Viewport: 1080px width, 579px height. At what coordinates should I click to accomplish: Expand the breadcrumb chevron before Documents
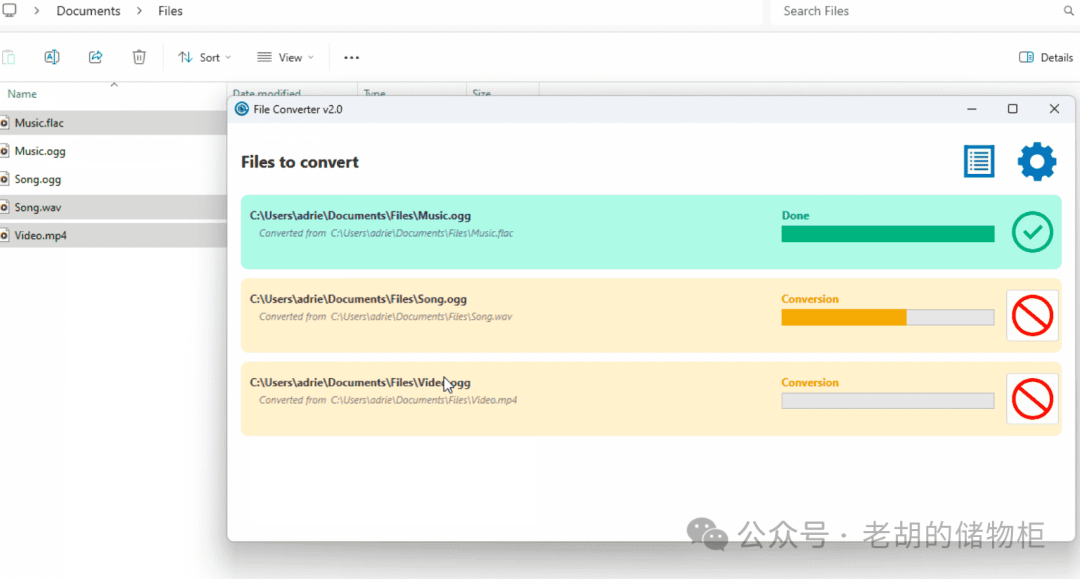tap(37, 11)
